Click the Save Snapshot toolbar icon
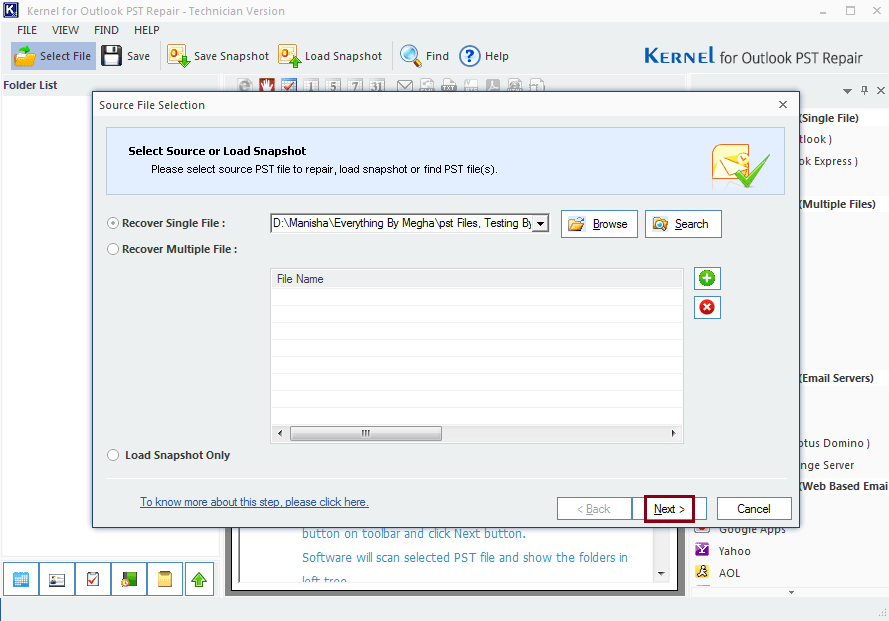 179,56
